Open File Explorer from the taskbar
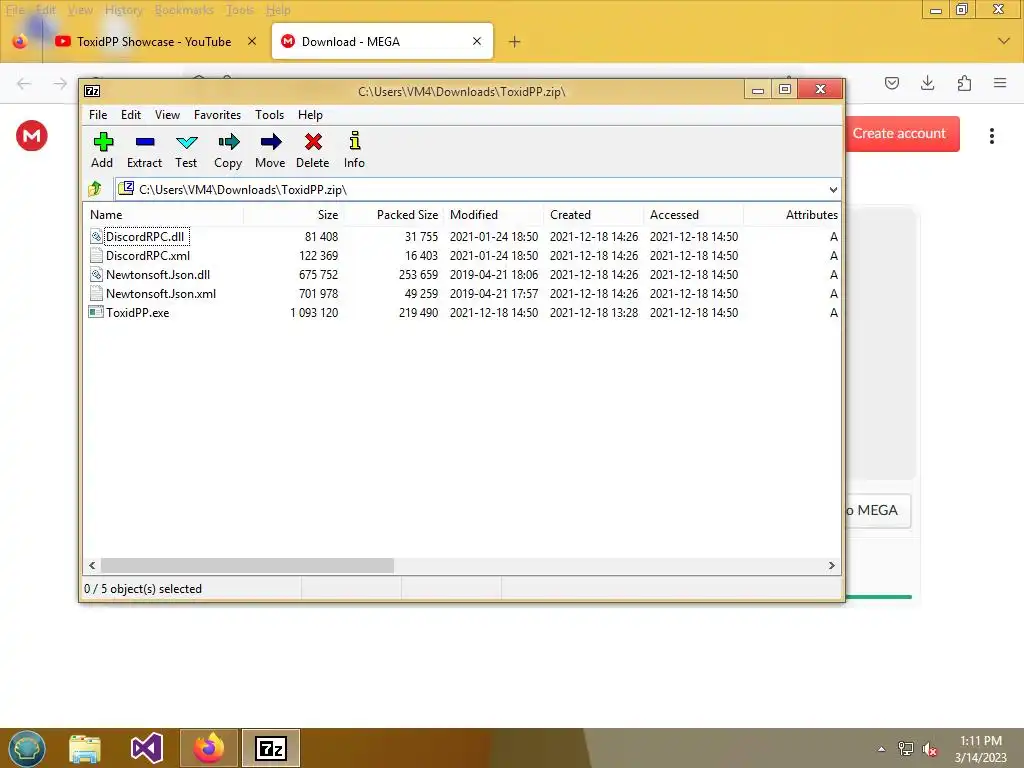 coord(85,749)
